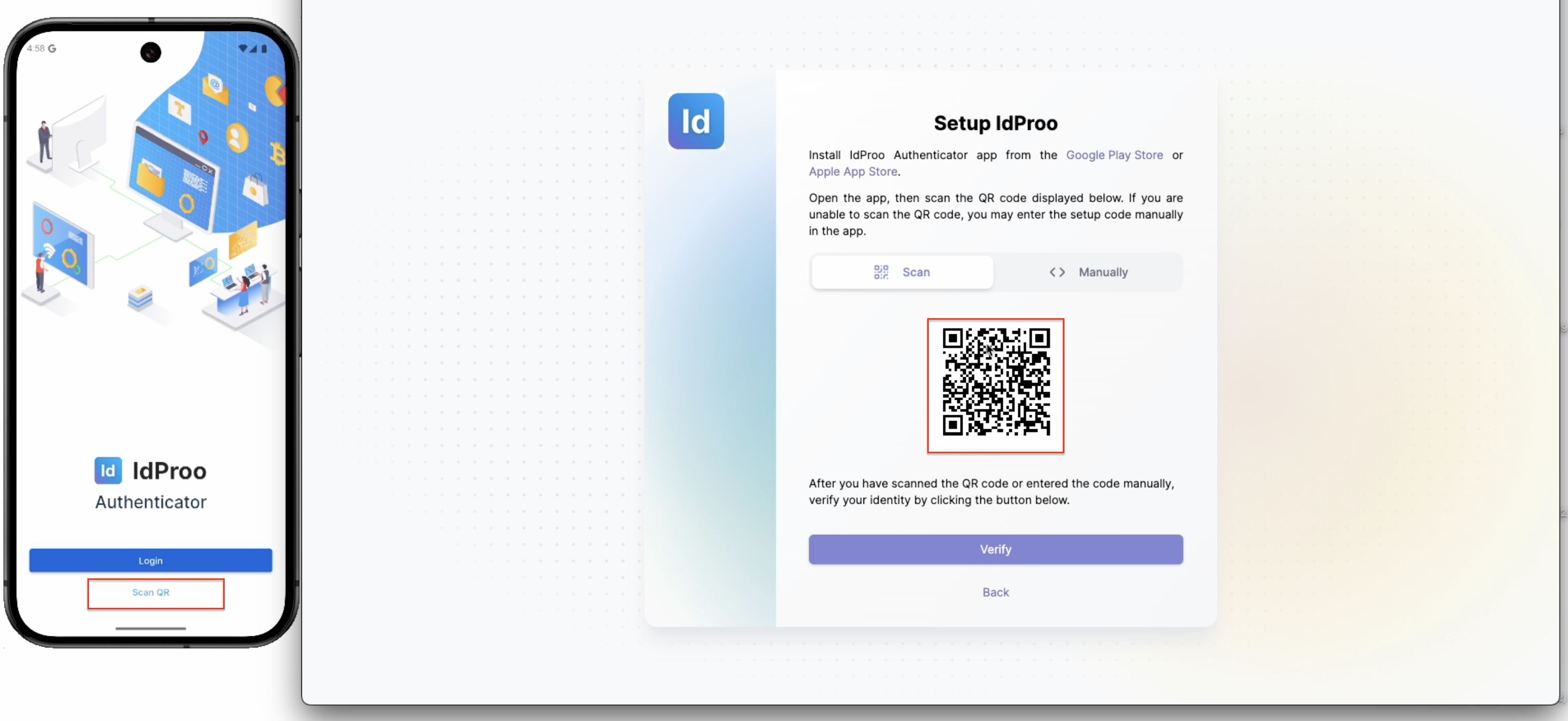Tap the phone home gesture bar
The height and width of the screenshot is (721, 1568).
point(150,628)
